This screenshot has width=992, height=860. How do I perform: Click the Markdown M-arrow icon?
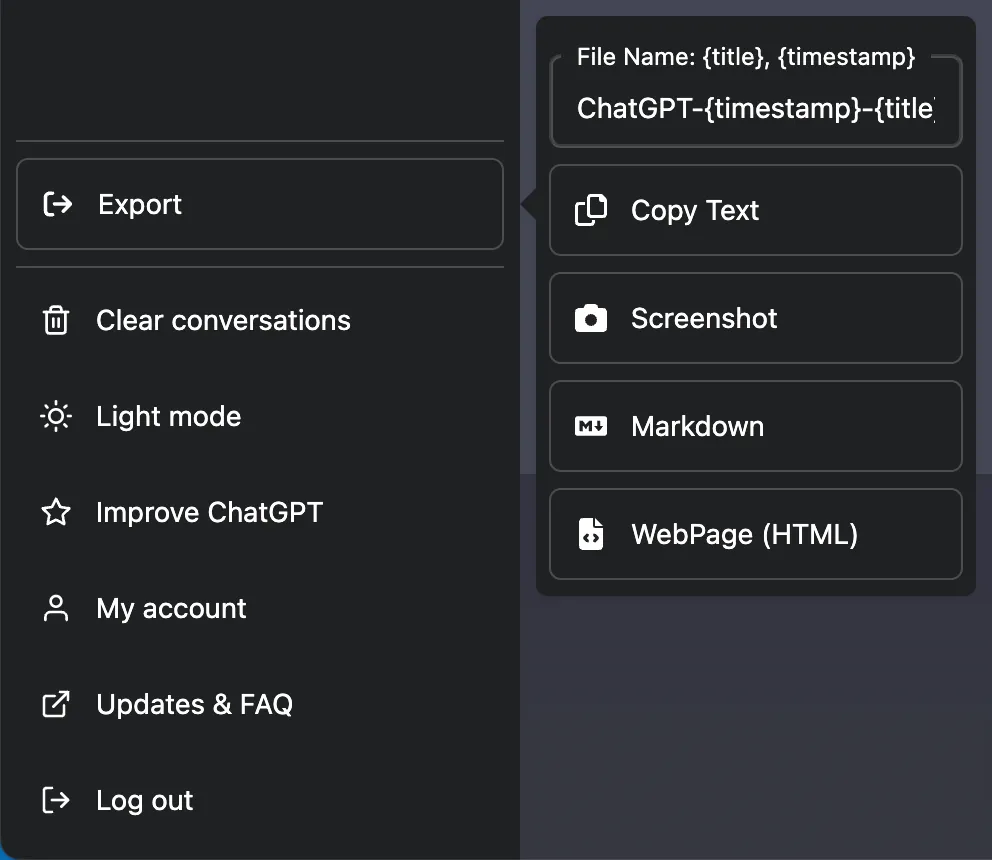click(591, 426)
